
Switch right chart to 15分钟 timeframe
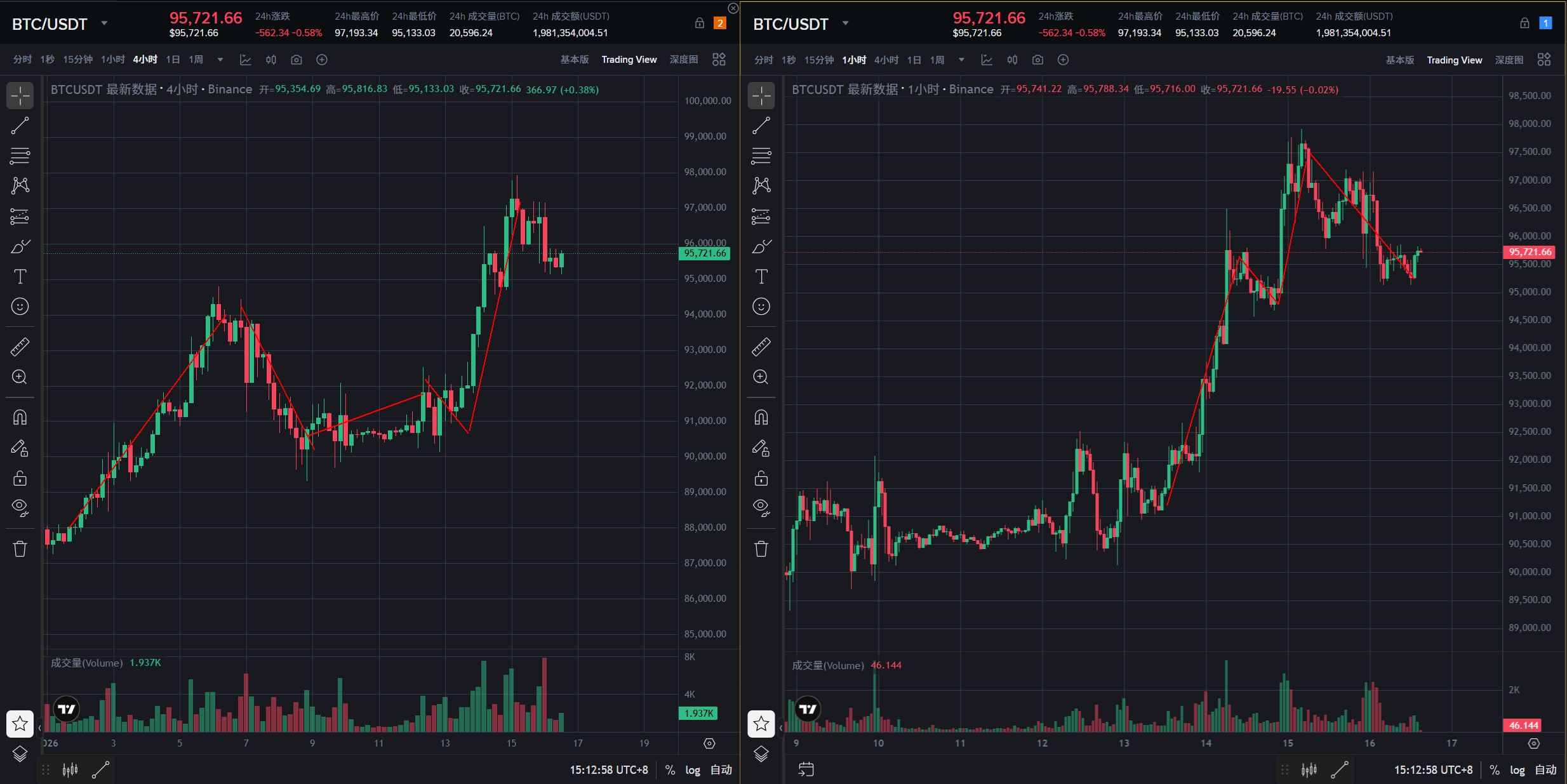[818, 60]
